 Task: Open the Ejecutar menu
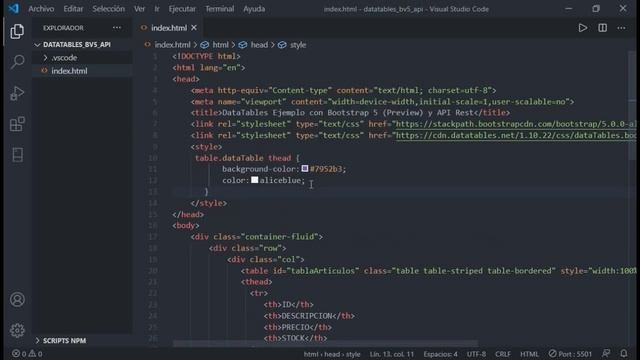(182, 9)
